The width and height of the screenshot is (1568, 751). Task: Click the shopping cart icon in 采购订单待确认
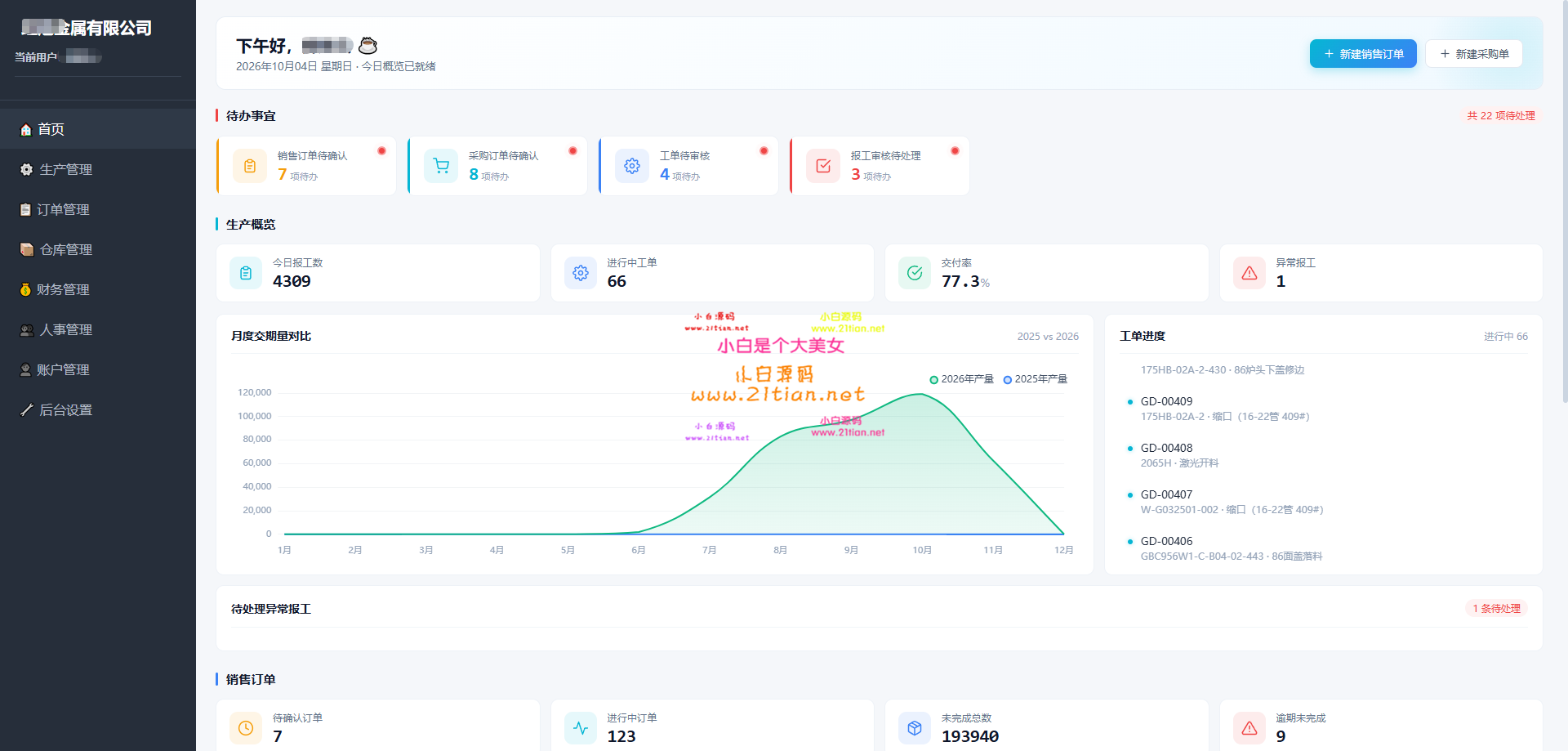pos(441,166)
